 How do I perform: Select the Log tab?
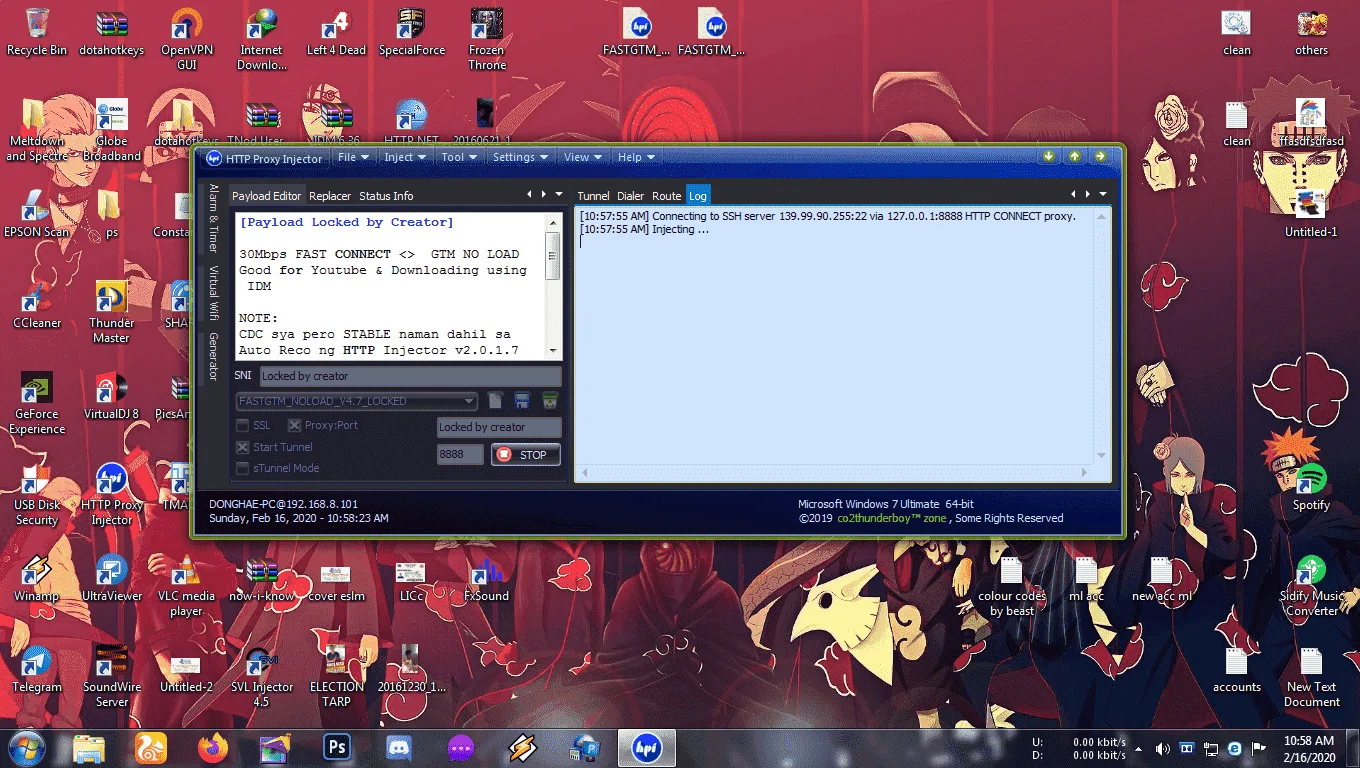coord(697,196)
